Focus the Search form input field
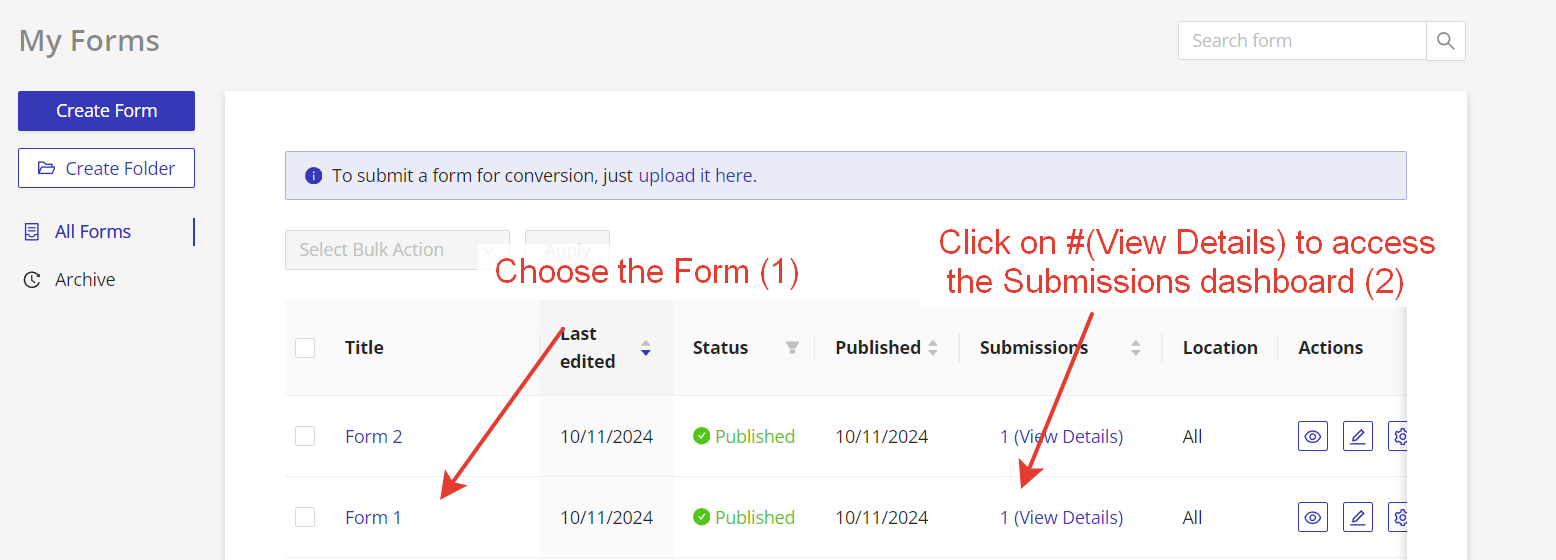Screen dimensions: 1556x560 (x=1302, y=41)
